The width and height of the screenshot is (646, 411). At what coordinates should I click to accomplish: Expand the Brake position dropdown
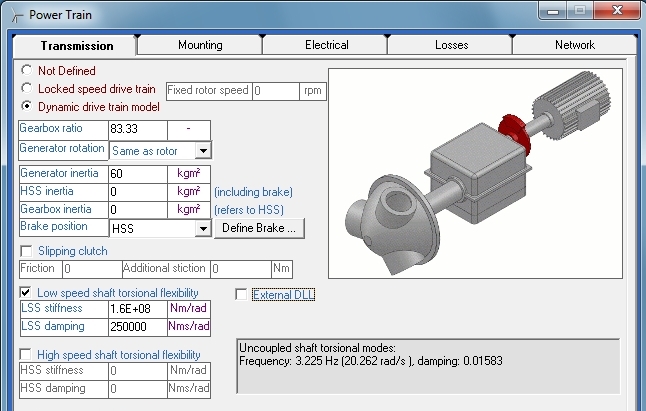tap(202, 228)
